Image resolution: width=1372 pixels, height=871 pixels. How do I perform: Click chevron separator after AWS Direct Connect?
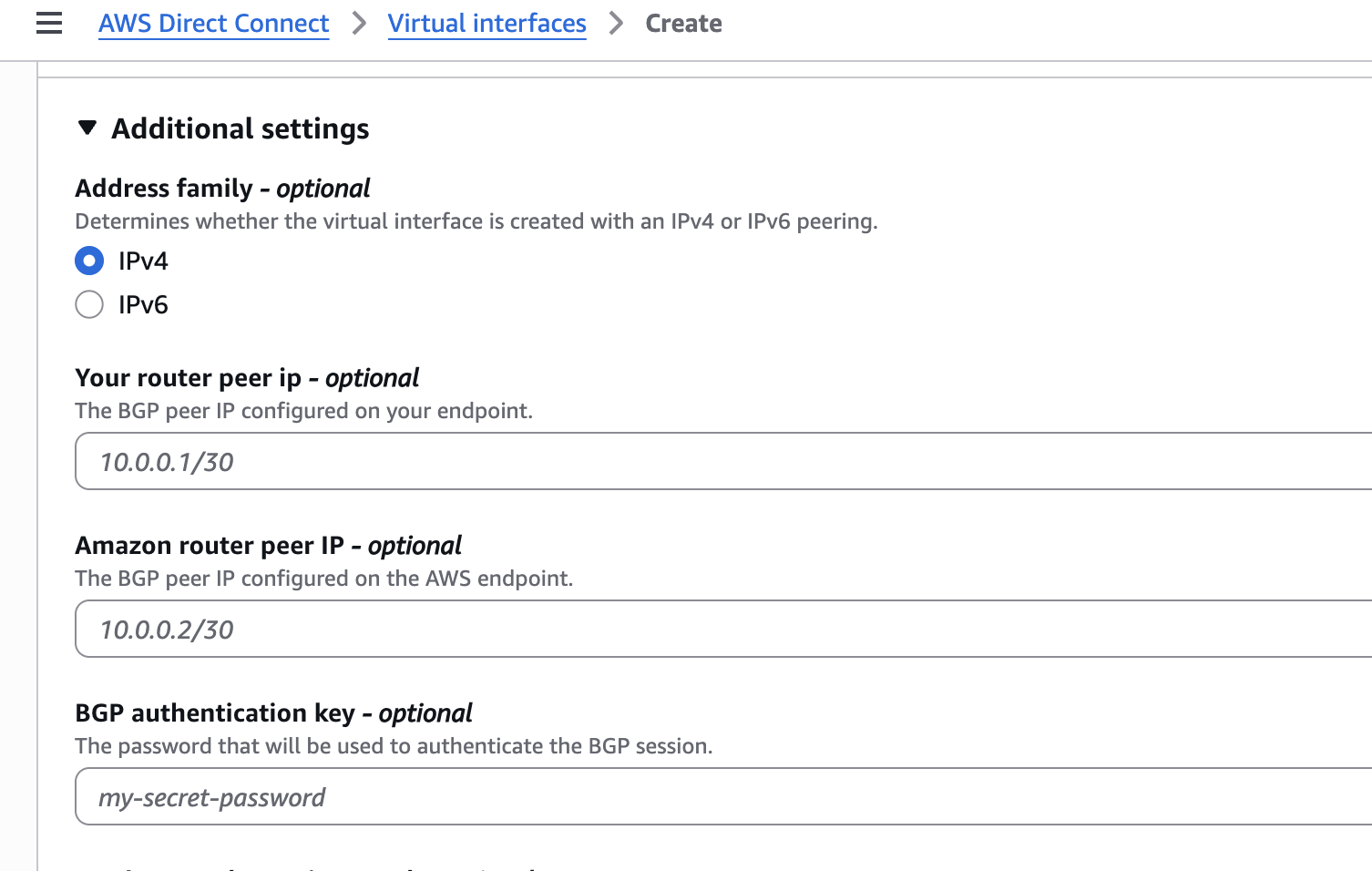[359, 24]
